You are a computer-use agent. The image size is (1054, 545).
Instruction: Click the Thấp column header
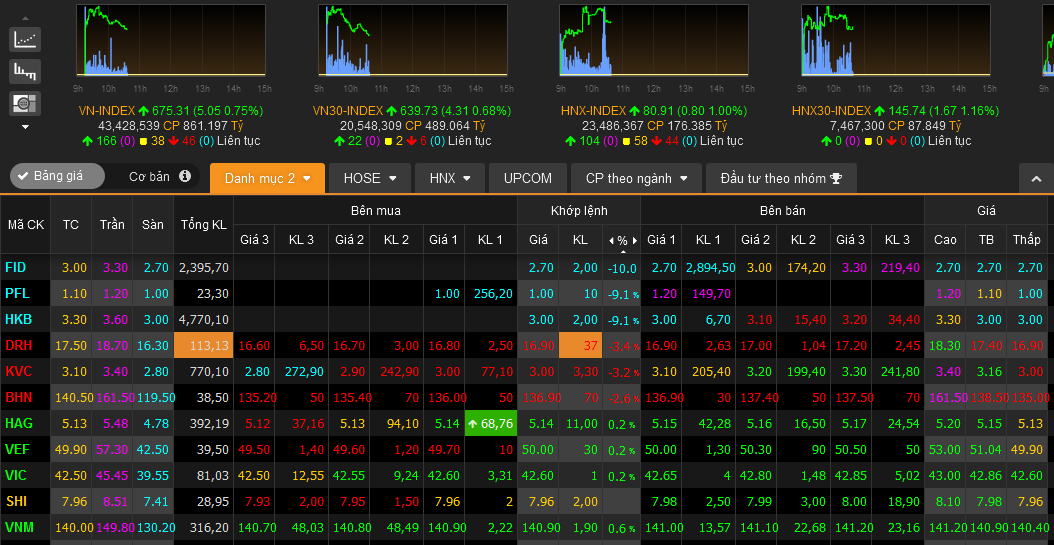(x=1026, y=240)
